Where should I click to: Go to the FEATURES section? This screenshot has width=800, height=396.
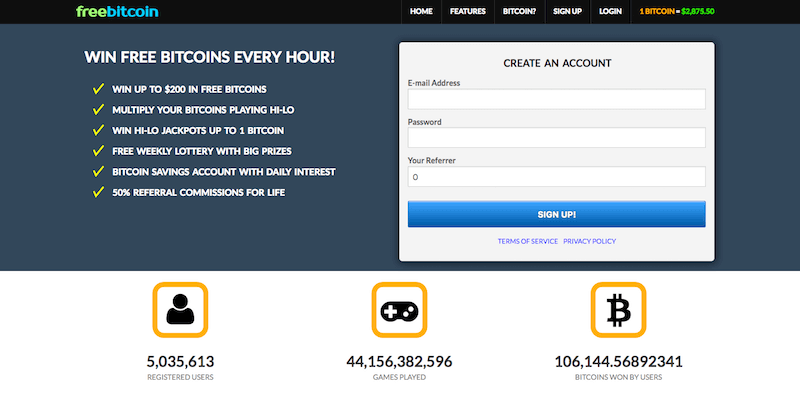pos(468,11)
